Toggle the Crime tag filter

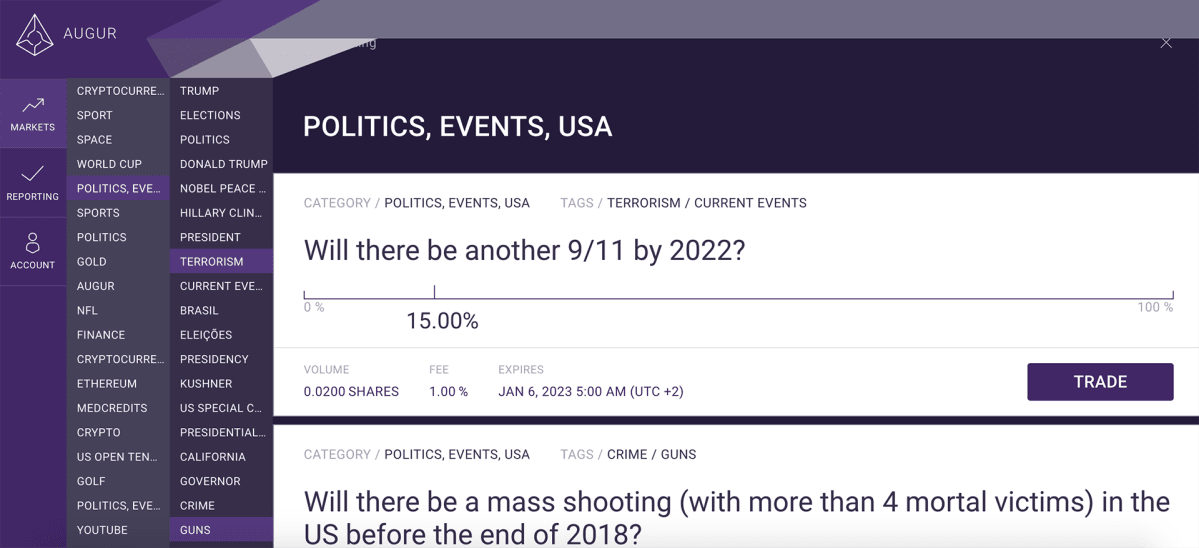[x=221, y=505]
